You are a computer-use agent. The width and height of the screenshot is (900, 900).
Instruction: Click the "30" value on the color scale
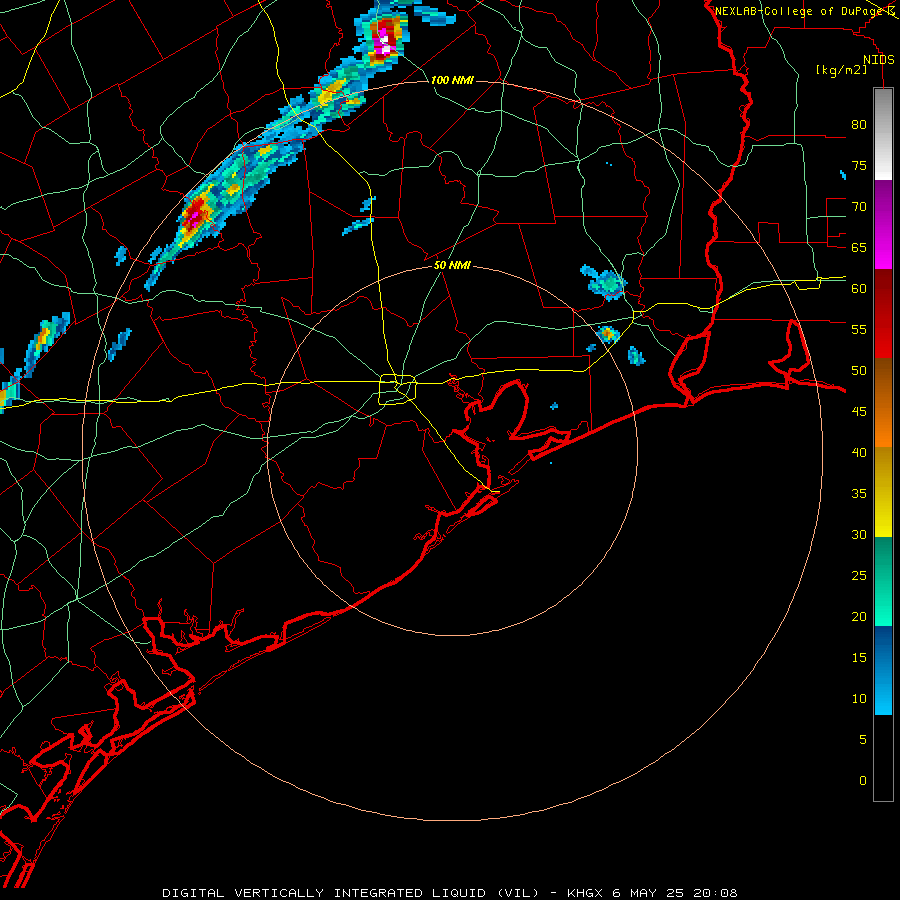[x=859, y=535]
